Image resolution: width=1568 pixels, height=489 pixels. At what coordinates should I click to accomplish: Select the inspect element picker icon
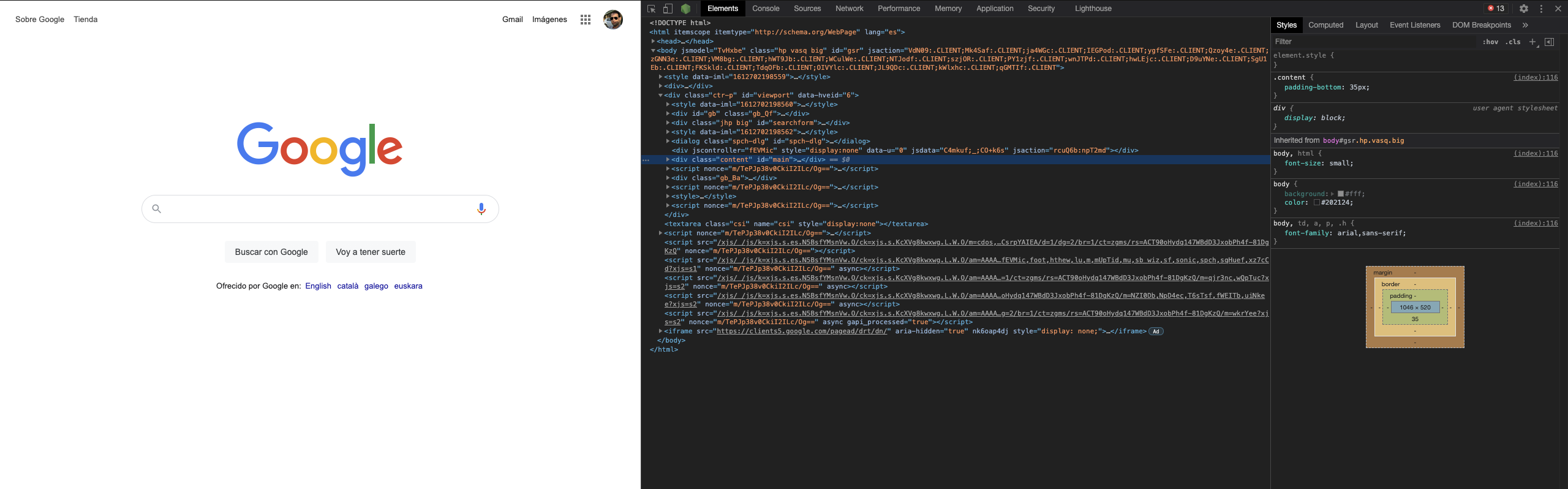(651, 9)
